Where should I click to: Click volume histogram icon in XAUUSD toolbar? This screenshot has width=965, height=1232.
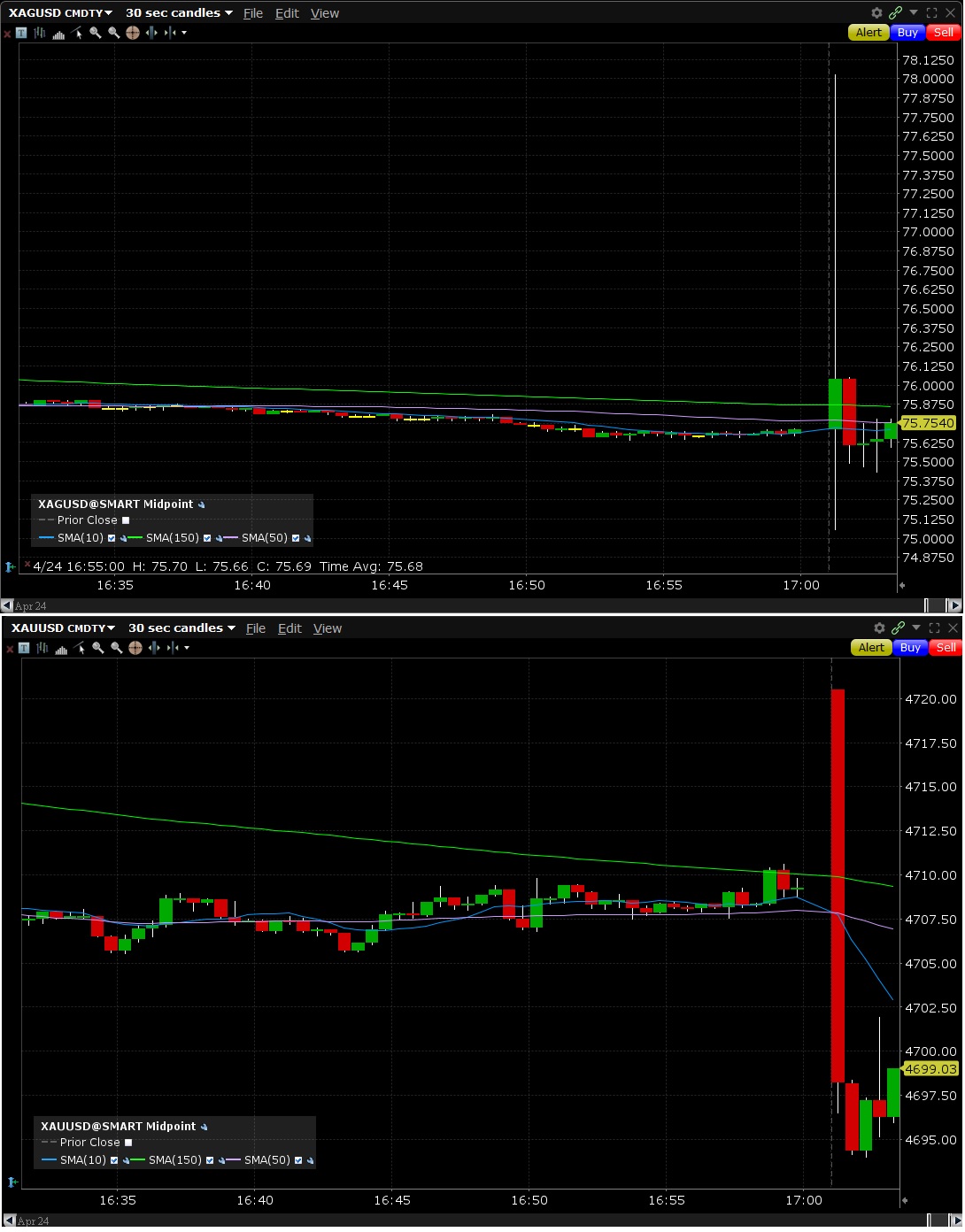tap(61, 649)
